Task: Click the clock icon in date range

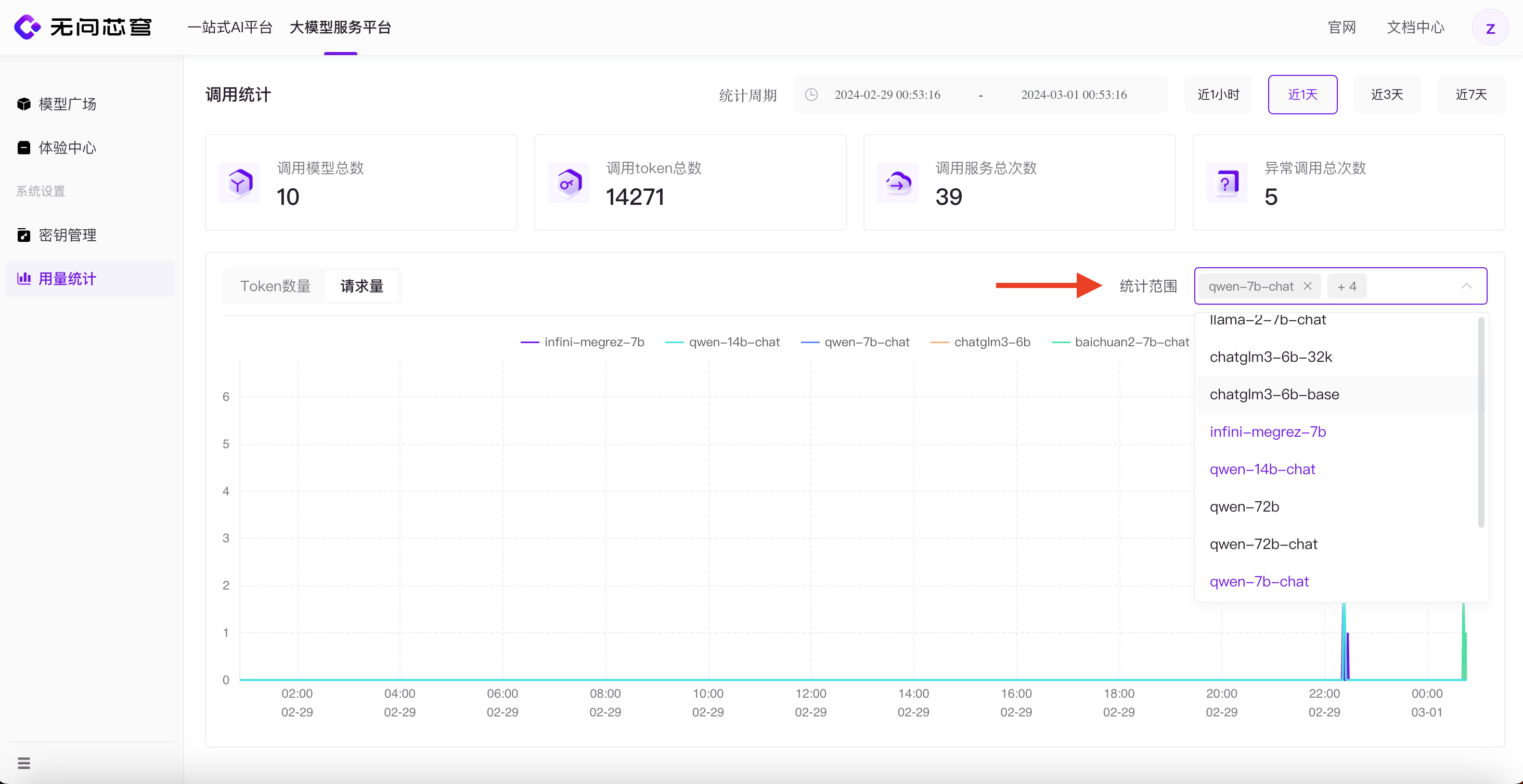Action: [812, 95]
